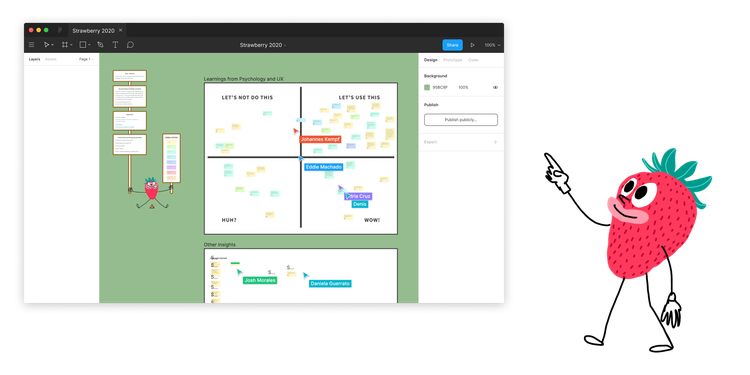
Task: Click the Publish publicly button
Action: point(461,120)
